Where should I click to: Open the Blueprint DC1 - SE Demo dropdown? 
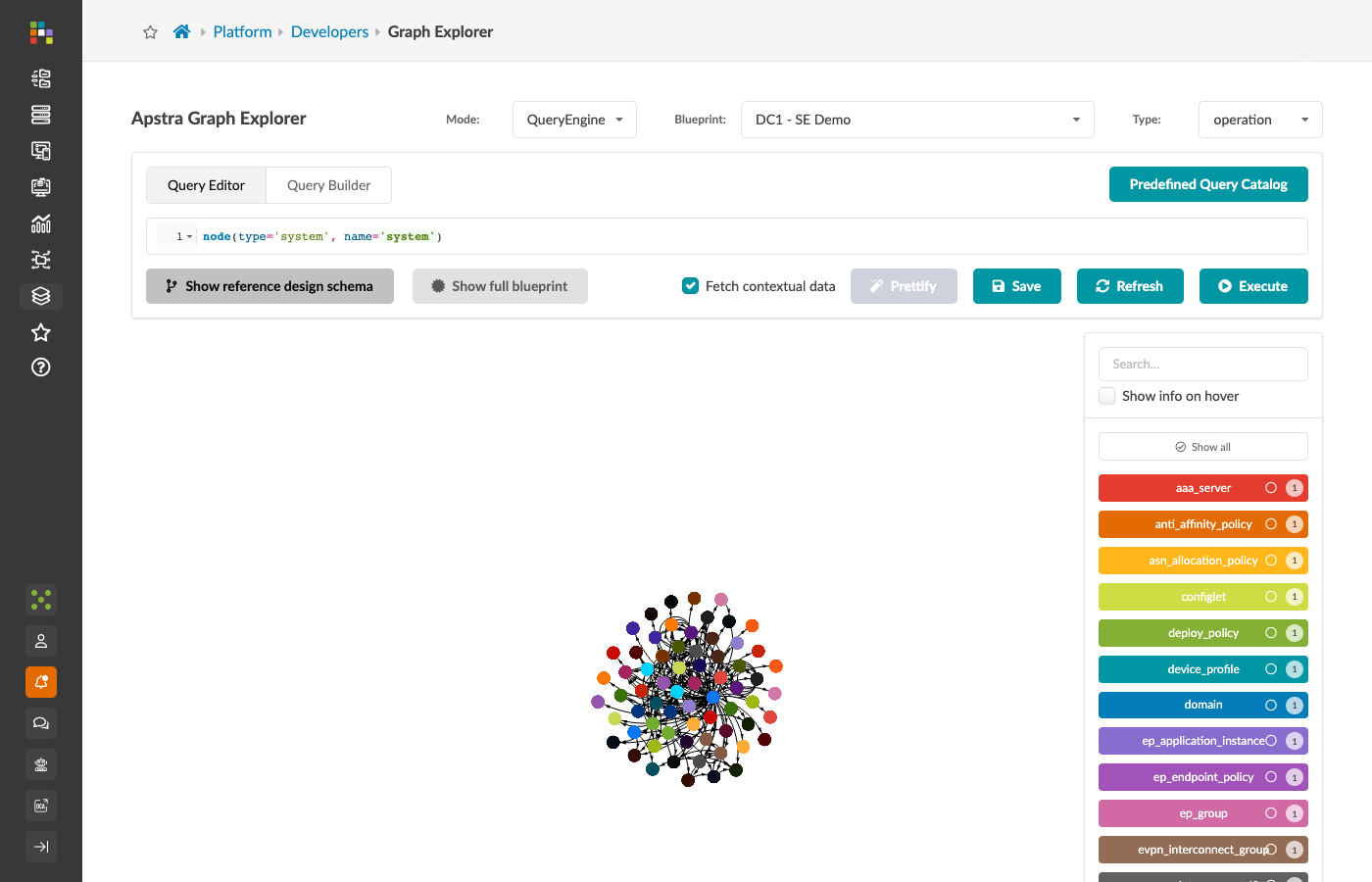(x=917, y=120)
